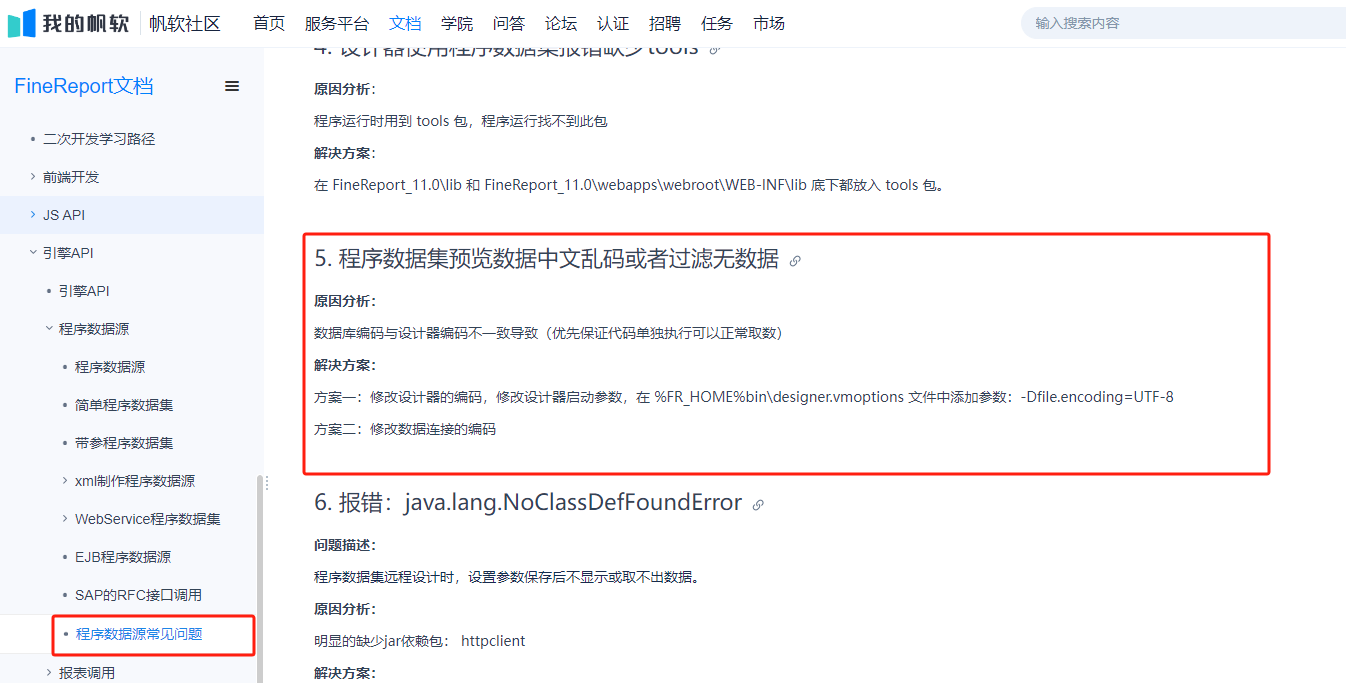Click anchor link icon beside heading 6
The height and width of the screenshot is (683, 1346).
pos(758,505)
